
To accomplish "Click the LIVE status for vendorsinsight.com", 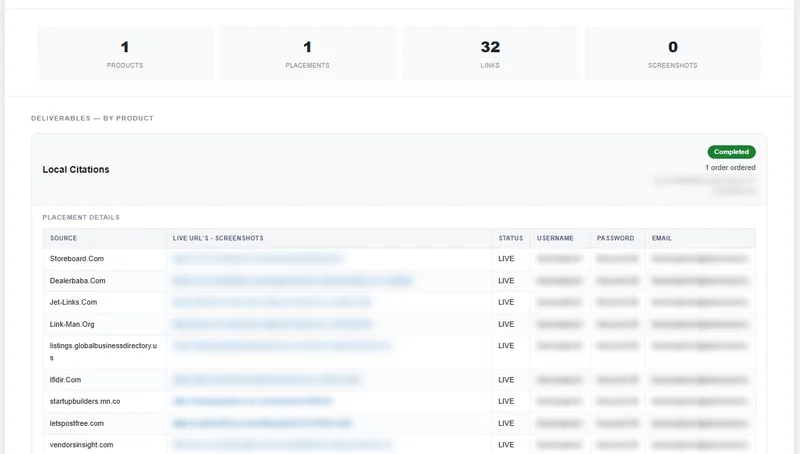I will [506, 445].
